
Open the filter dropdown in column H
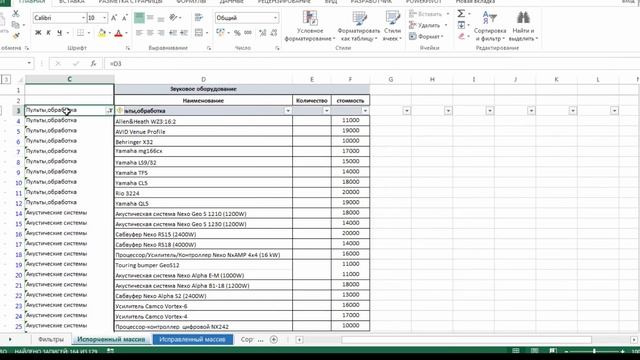[x=448, y=111]
